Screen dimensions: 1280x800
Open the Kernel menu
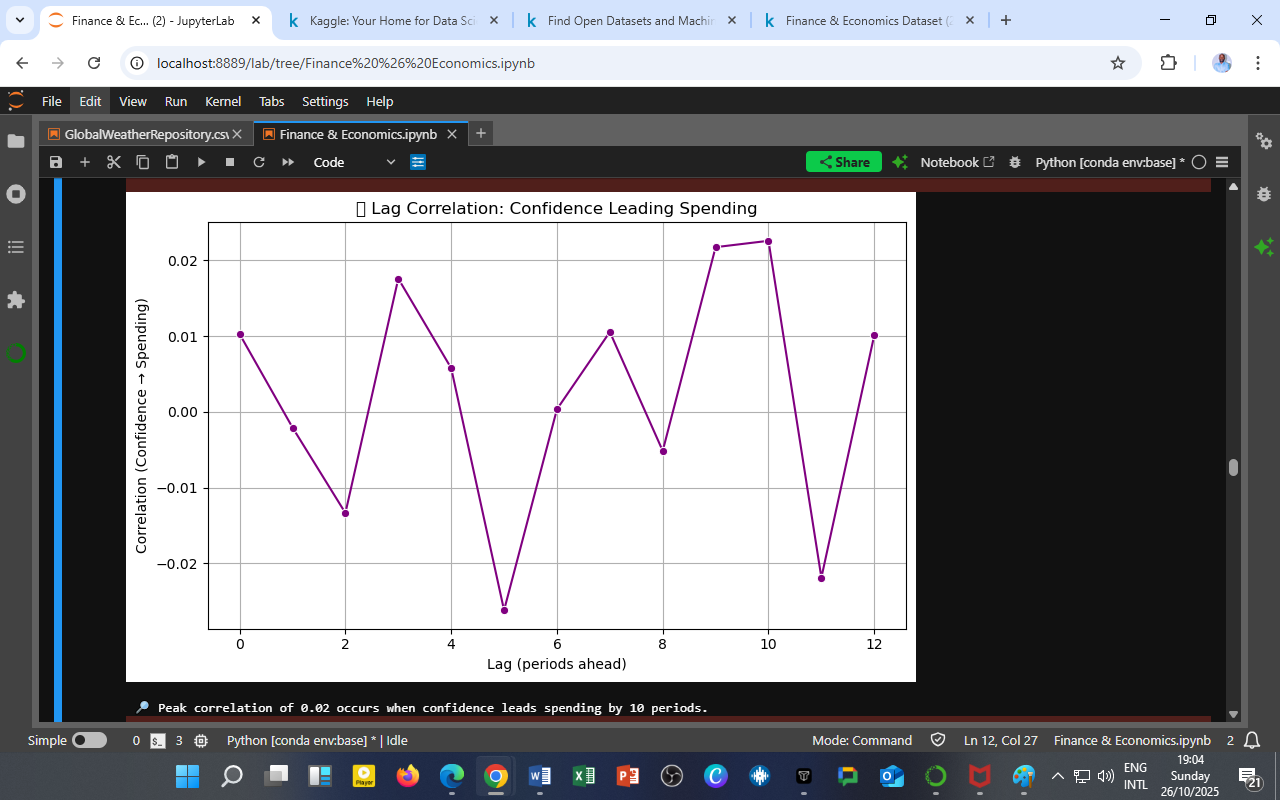pos(222,101)
